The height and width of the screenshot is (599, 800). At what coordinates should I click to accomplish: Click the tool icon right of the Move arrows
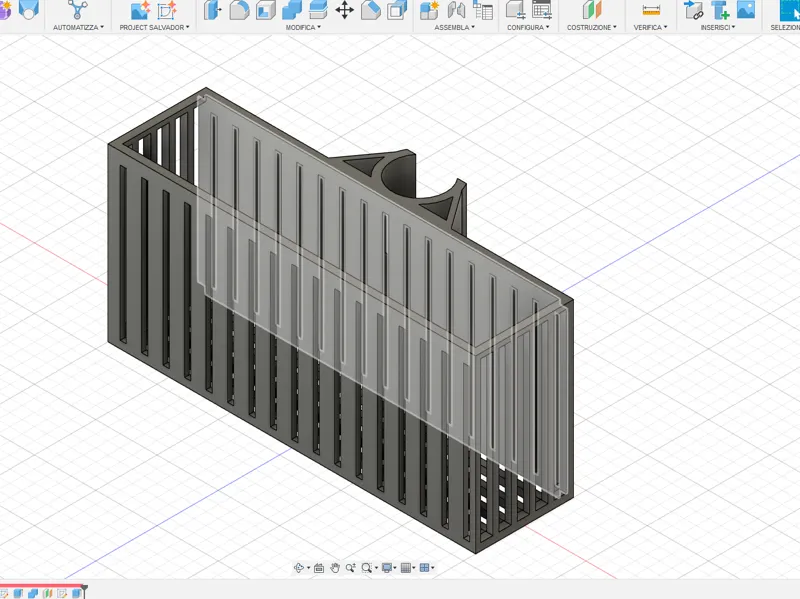(371, 10)
